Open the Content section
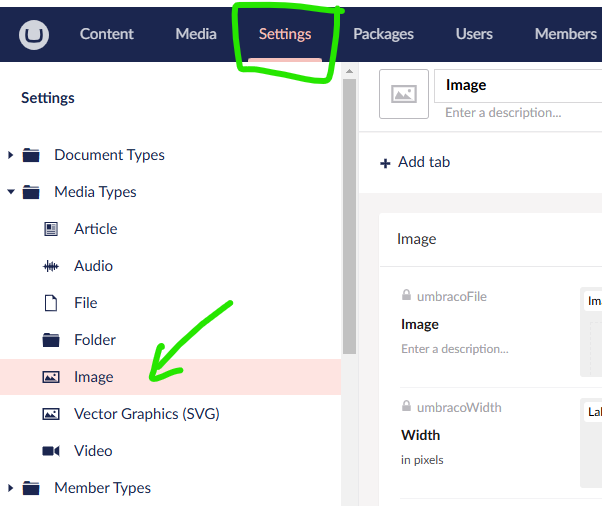Image resolution: width=602 pixels, height=506 pixels. coord(106,34)
